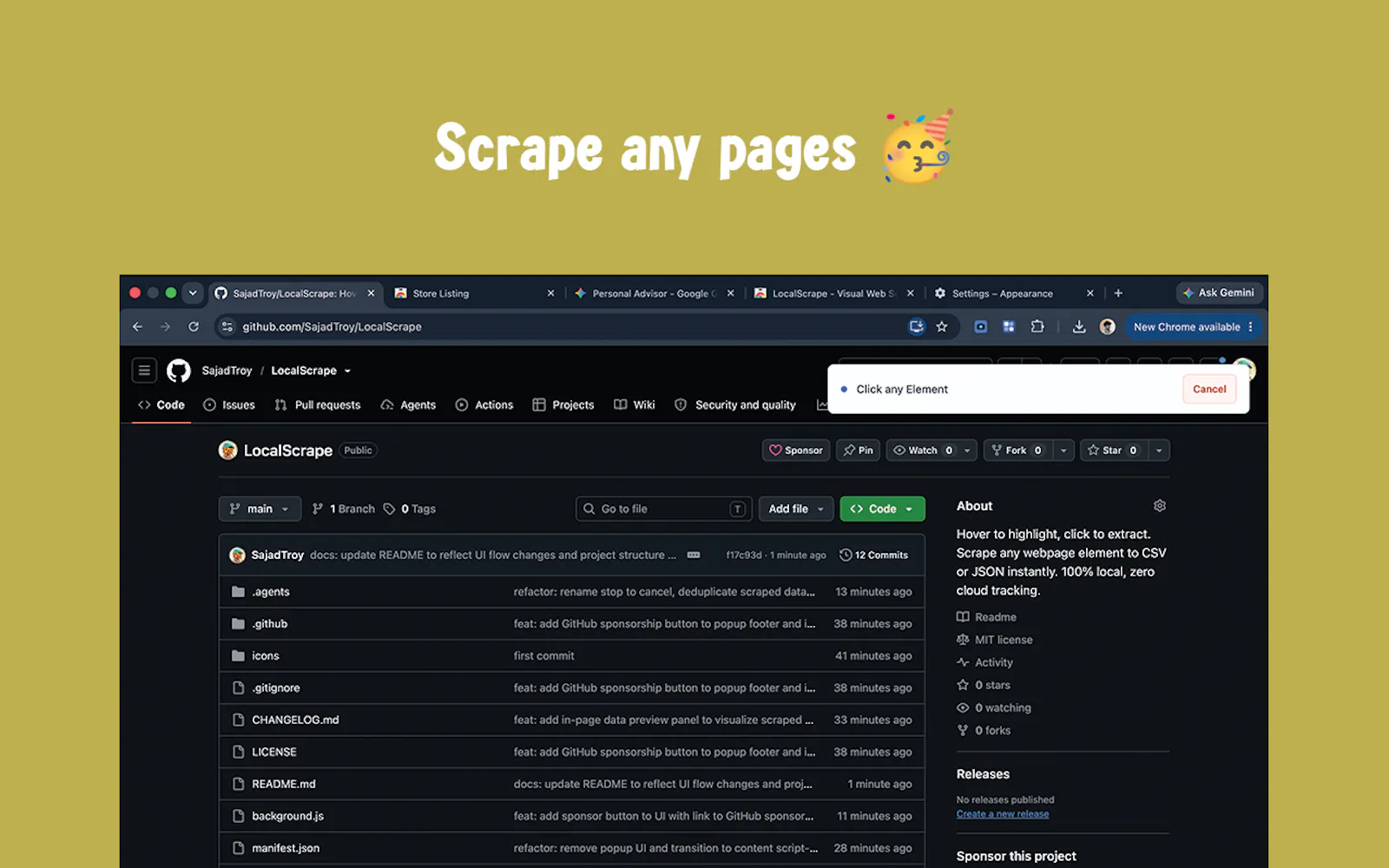The image size is (1389, 868).
Task: Open the commit message ellipsis
Action: click(x=694, y=555)
